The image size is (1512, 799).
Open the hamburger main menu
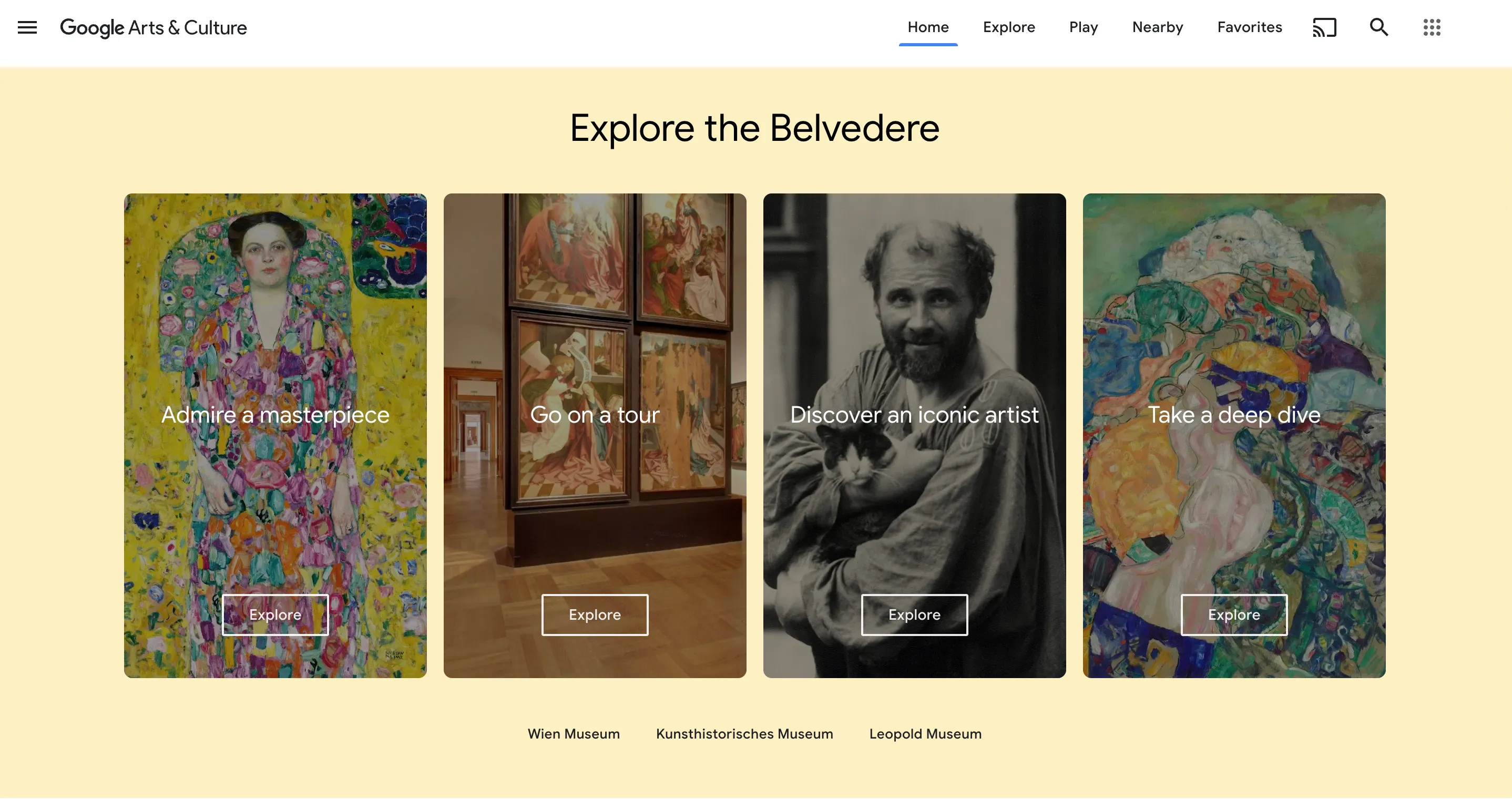[x=27, y=27]
